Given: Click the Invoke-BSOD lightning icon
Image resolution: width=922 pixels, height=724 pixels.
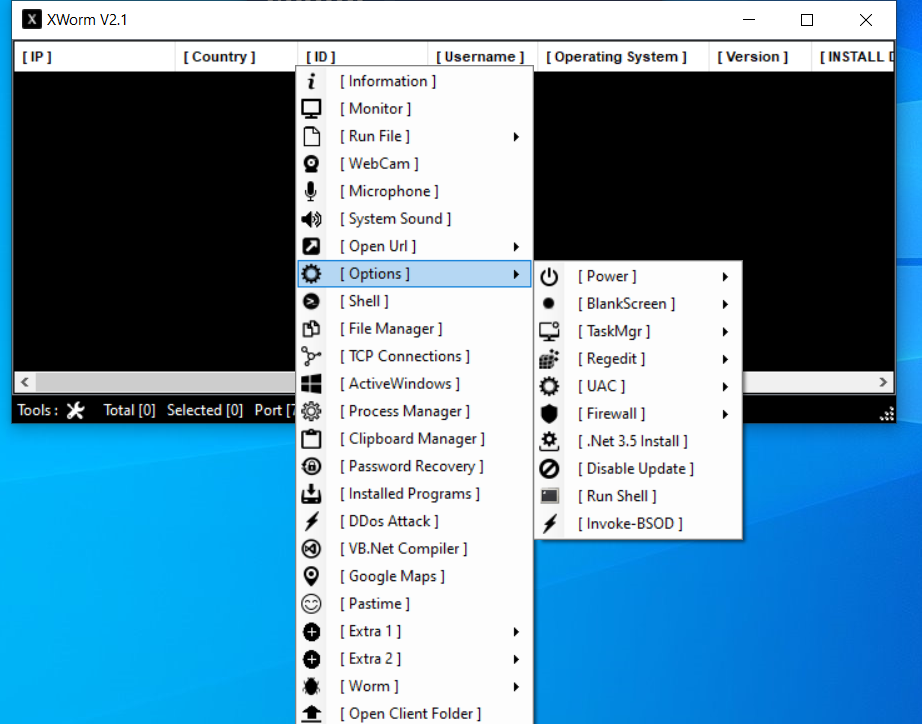Looking at the screenshot, I should click(x=549, y=523).
